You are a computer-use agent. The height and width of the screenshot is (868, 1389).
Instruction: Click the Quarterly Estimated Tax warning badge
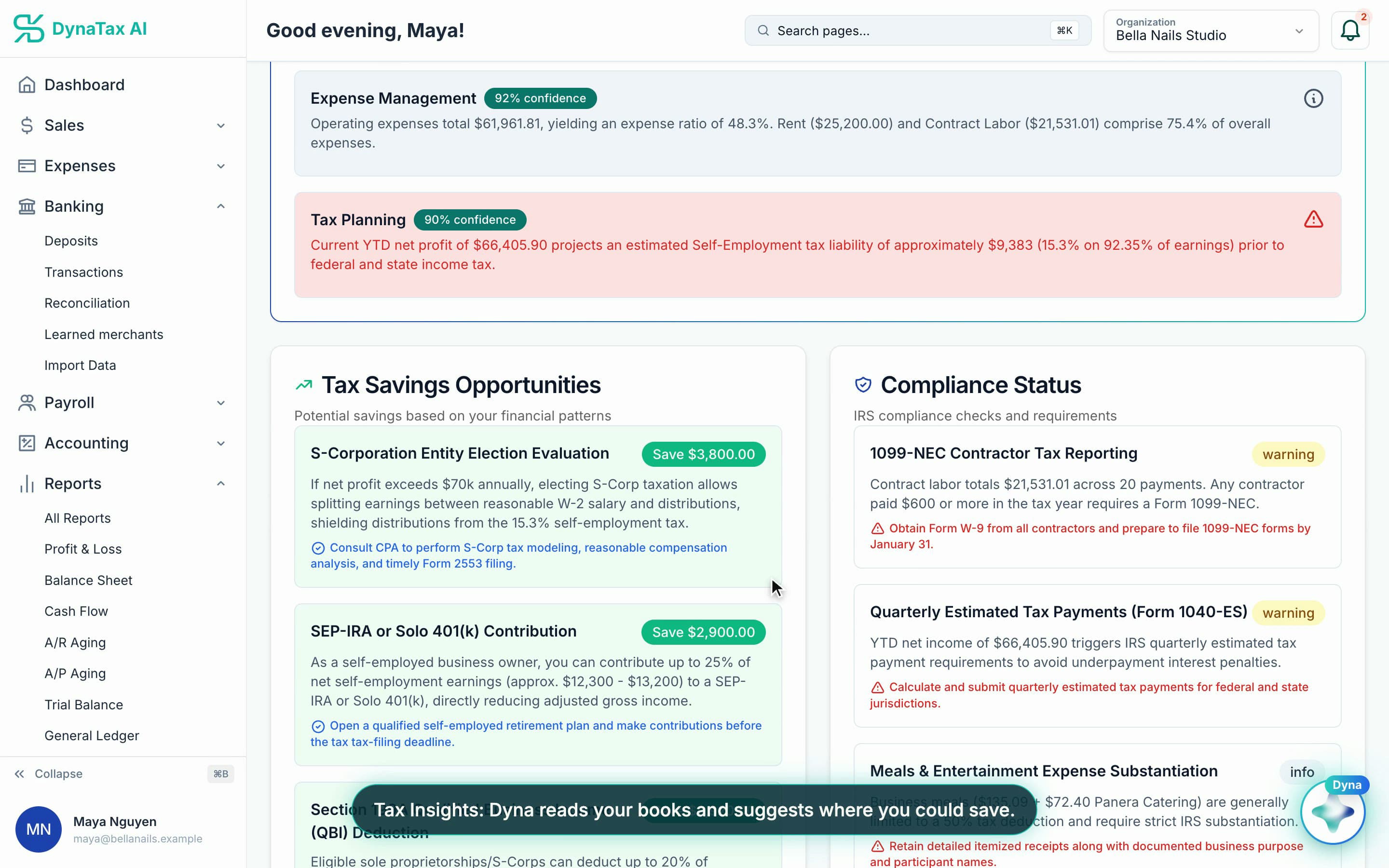click(x=1288, y=612)
